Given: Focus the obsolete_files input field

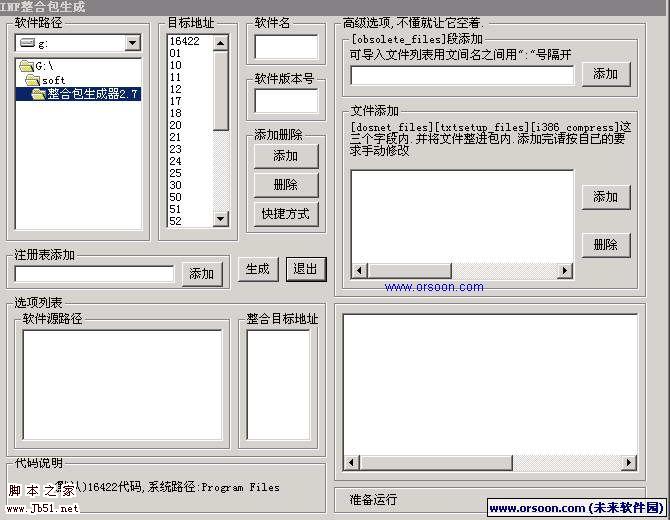Looking at the screenshot, I should [x=462, y=76].
